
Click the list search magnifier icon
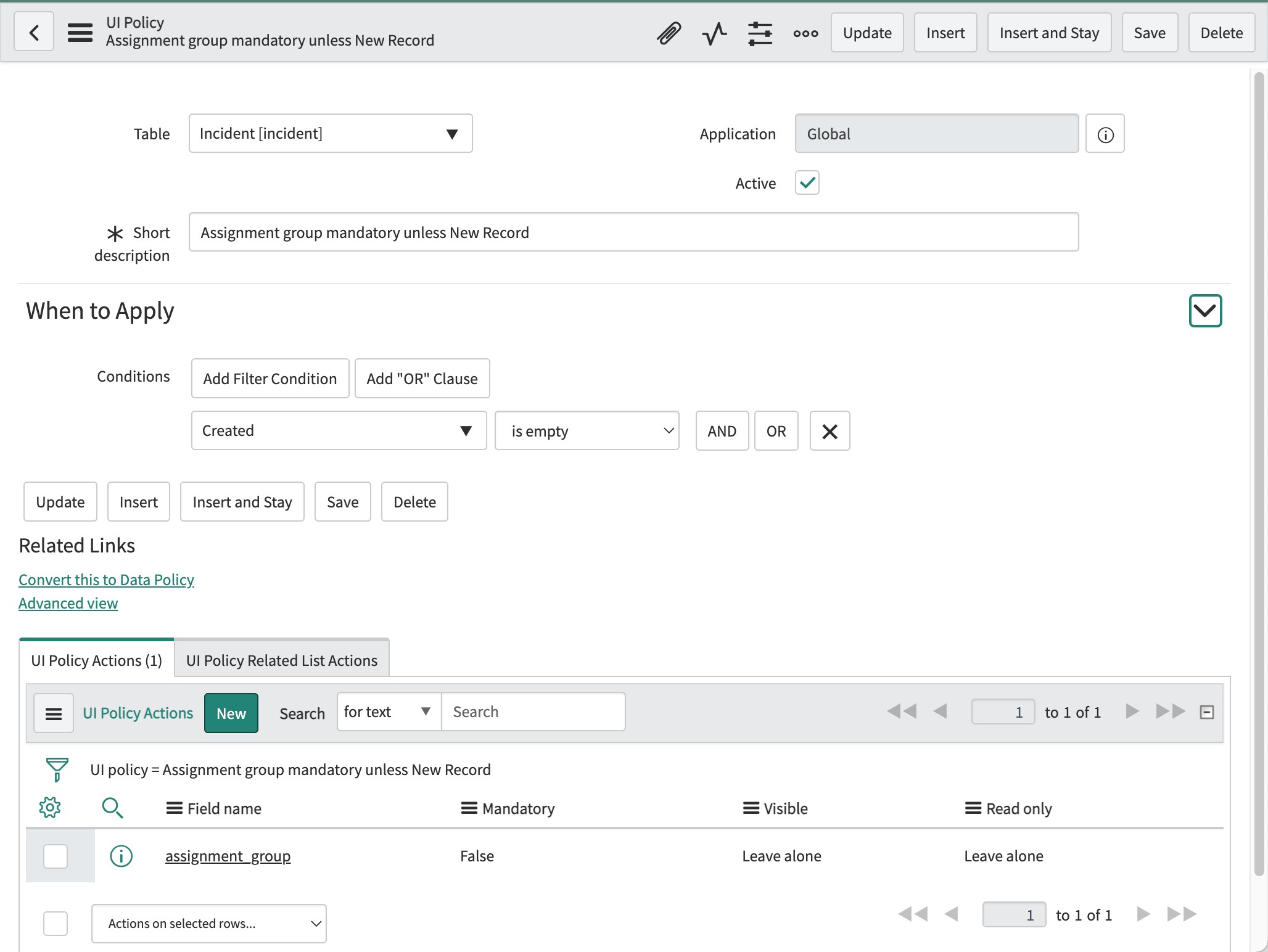coord(113,808)
